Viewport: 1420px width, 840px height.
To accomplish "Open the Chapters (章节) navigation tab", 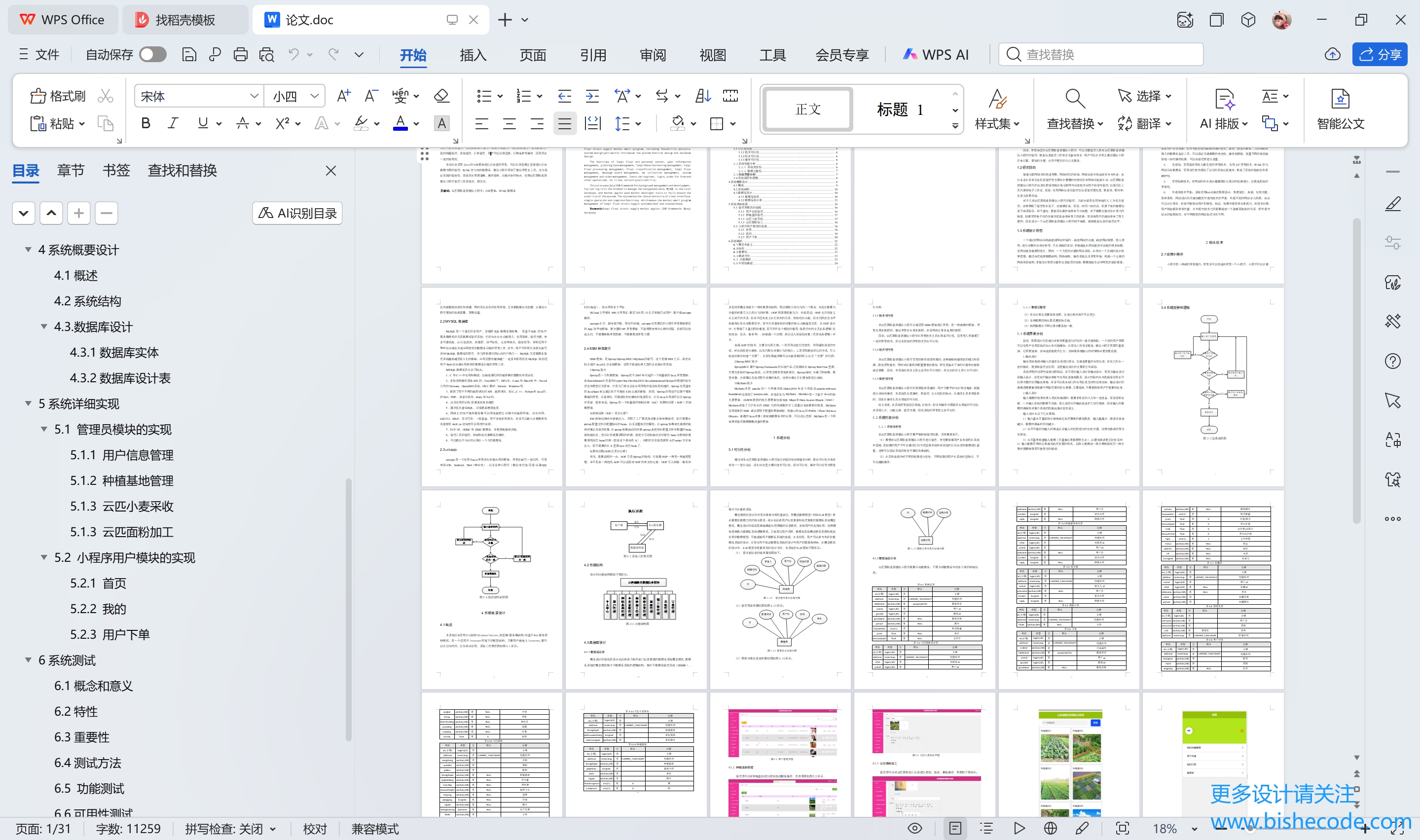I will pos(71,170).
